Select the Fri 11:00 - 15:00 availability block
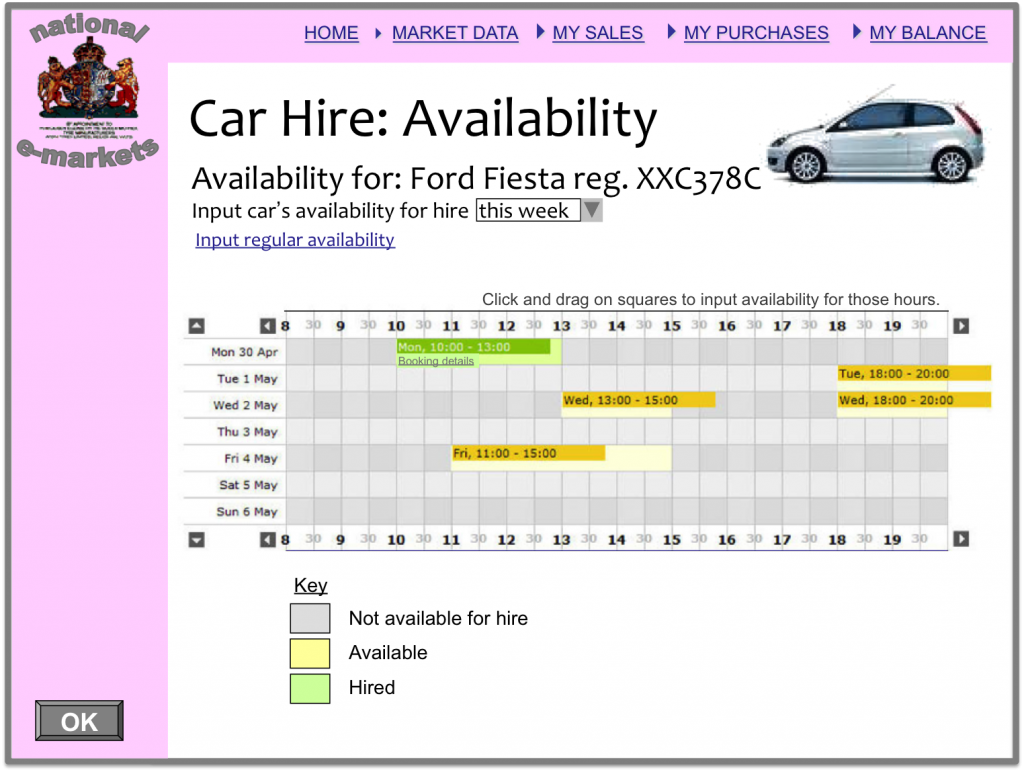The image size is (1024, 772). (528, 454)
